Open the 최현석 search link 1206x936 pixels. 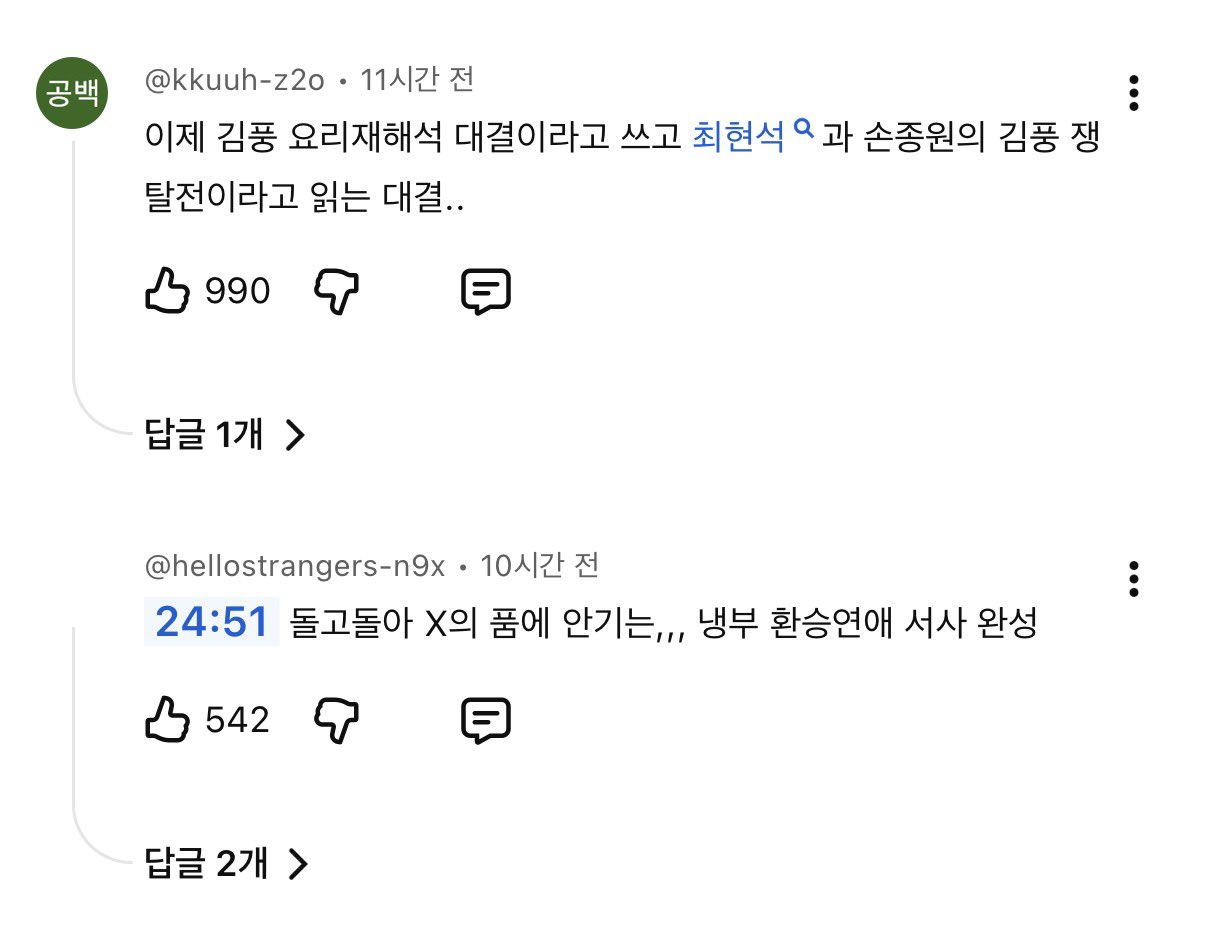pos(738,138)
